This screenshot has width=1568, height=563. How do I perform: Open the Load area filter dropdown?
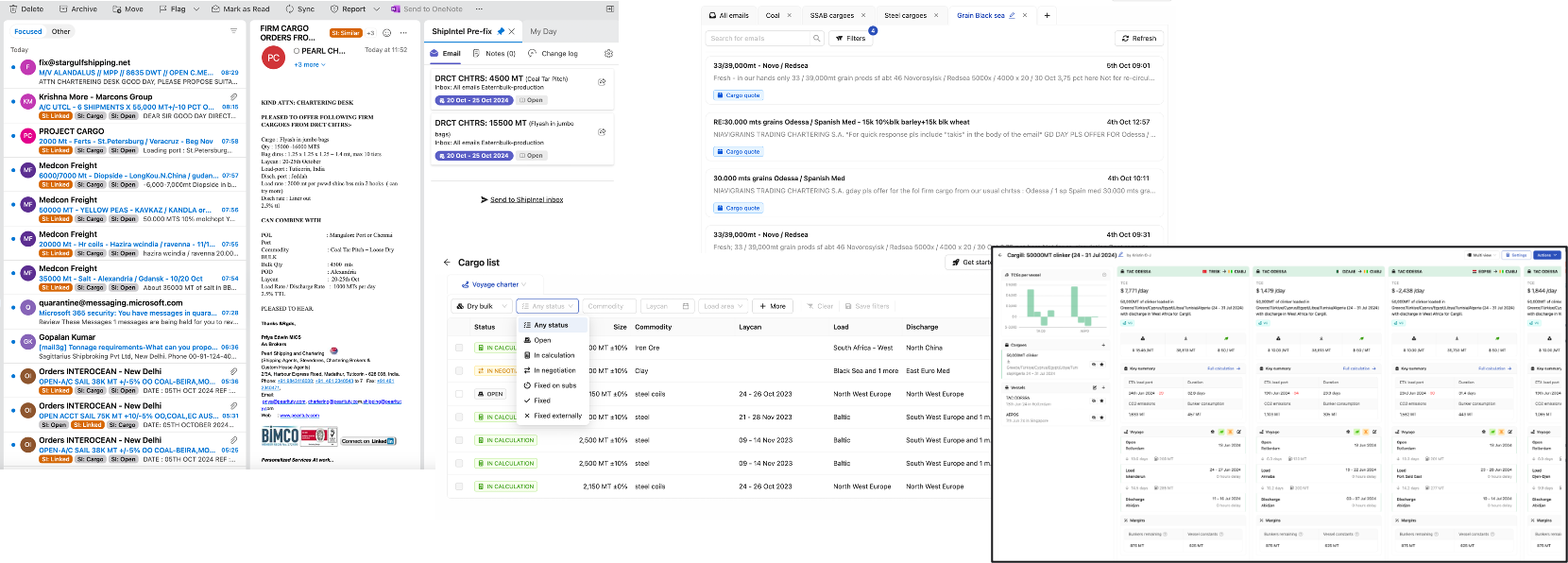click(x=723, y=306)
